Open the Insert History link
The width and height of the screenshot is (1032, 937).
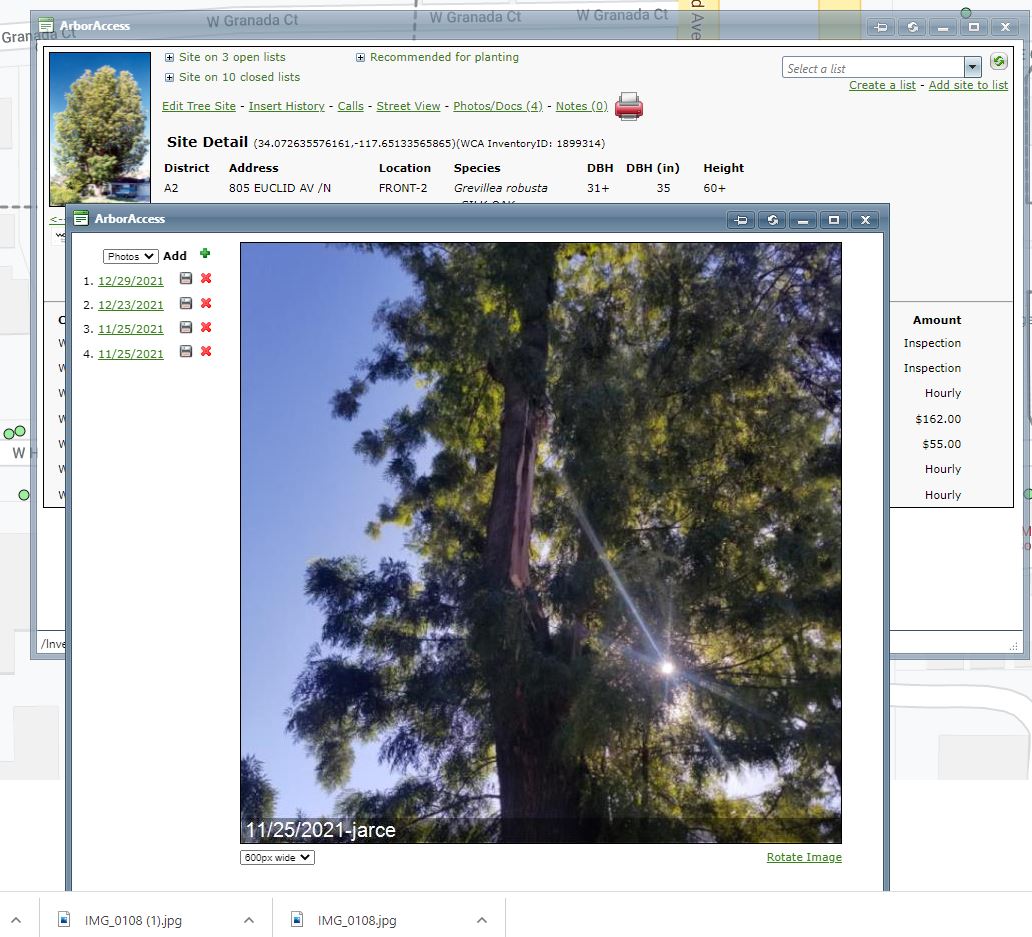tap(286, 106)
